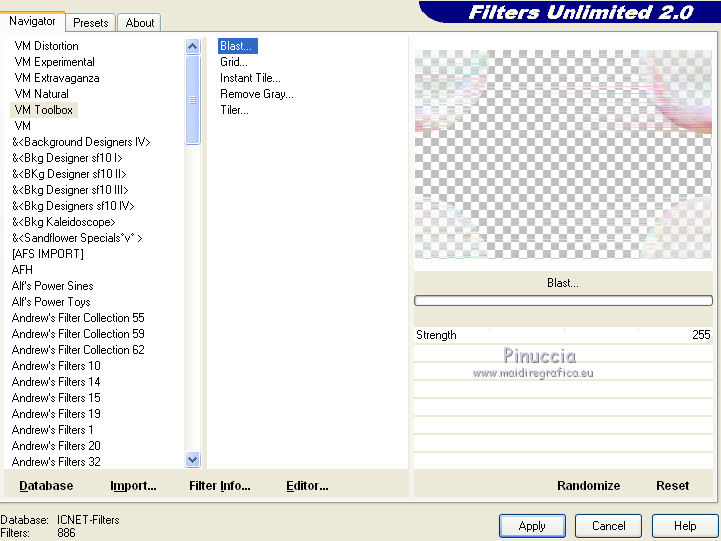Open the Help button
The height and width of the screenshot is (541, 721).
pyautogui.click(x=685, y=526)
